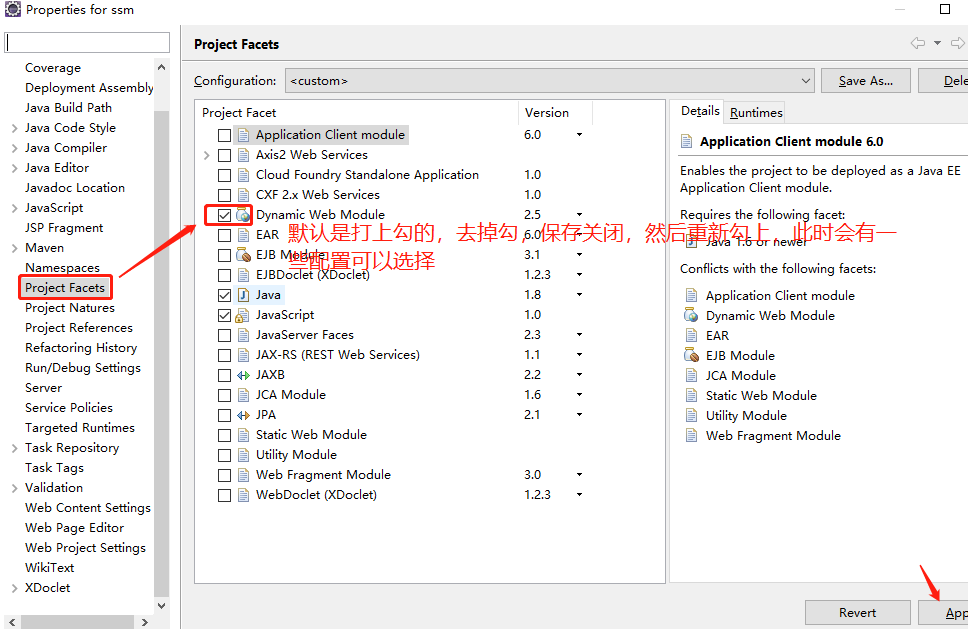Expand the Java Code Style tree node
The height and width of the screenshot is (629, 968).
click(14, 128)
